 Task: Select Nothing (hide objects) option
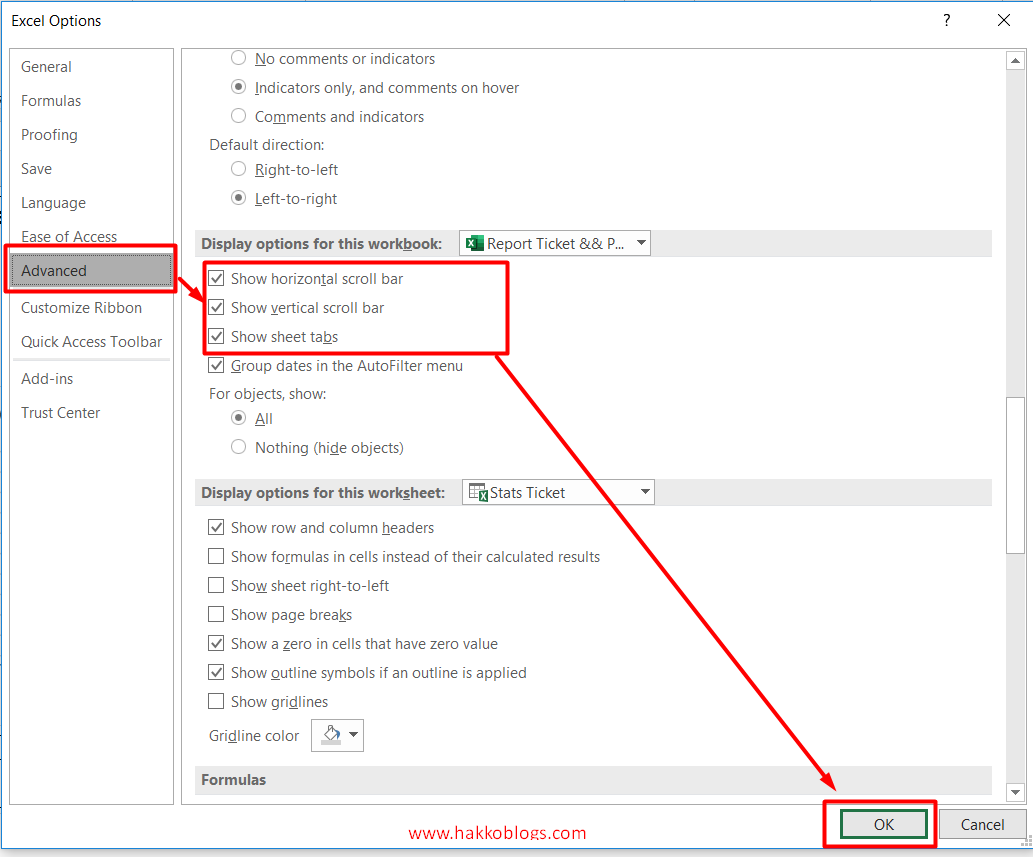(238, 446)
